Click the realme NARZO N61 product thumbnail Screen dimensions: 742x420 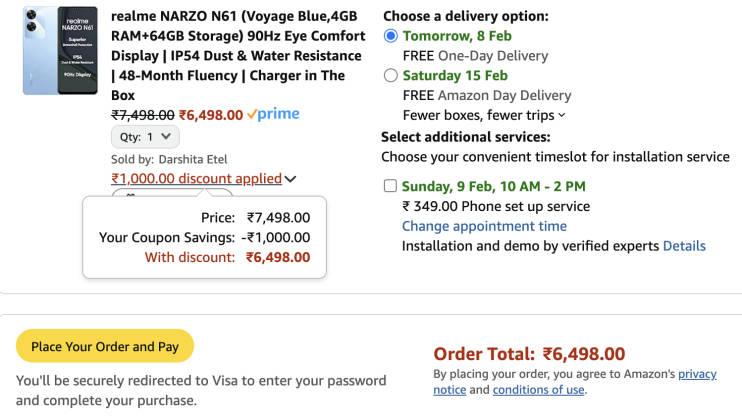coord(59,51)
